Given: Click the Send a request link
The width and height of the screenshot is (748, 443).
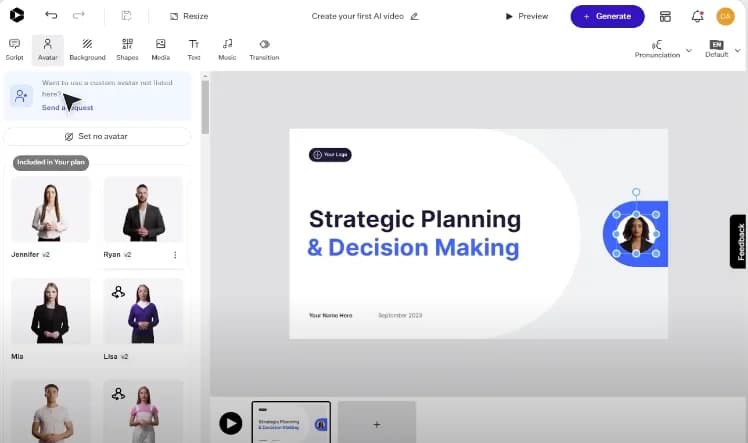Looking at the screenshot, I should [x=67, y=108].
